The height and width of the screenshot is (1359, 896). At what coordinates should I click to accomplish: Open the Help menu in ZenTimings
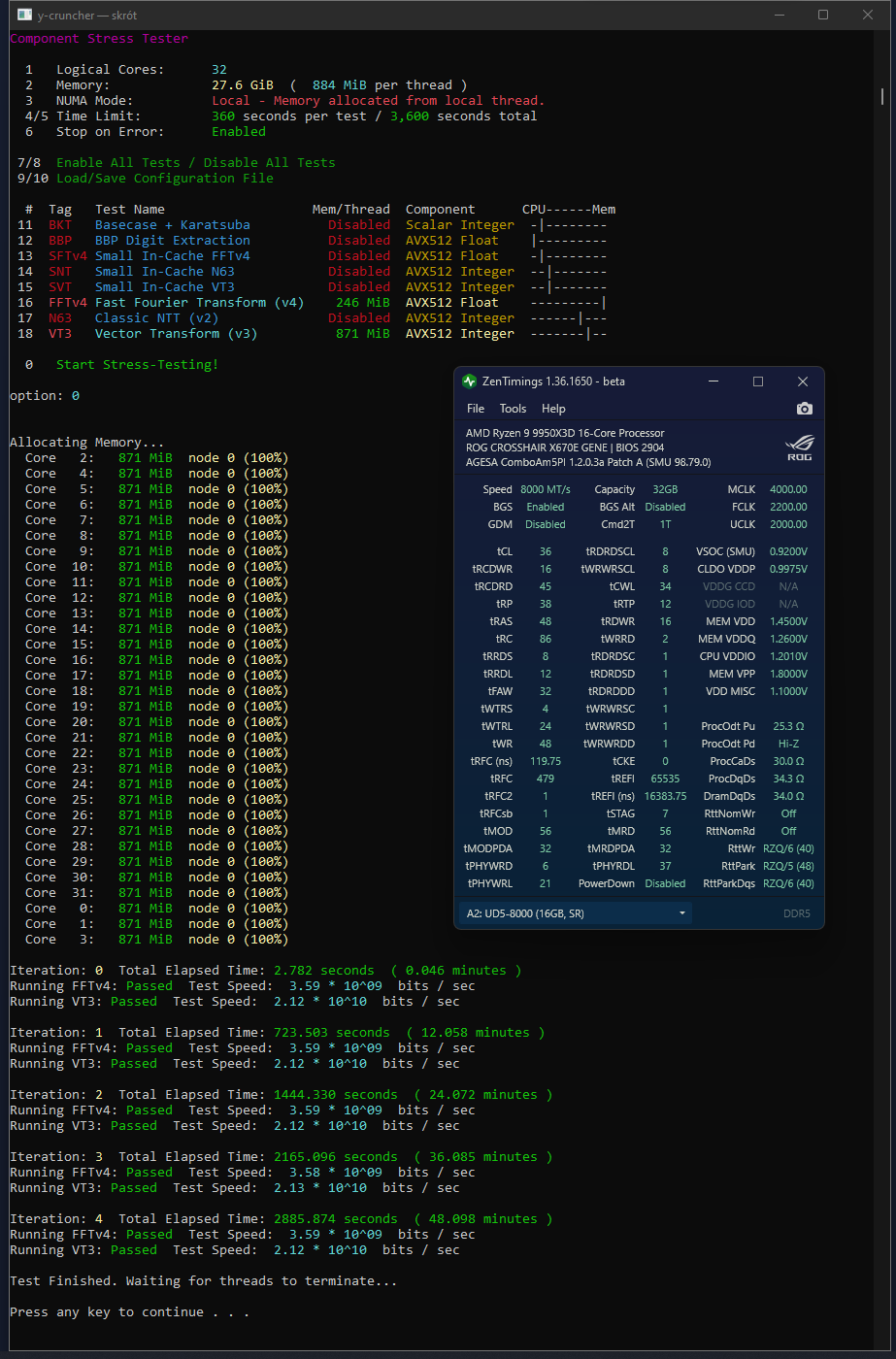553,409
